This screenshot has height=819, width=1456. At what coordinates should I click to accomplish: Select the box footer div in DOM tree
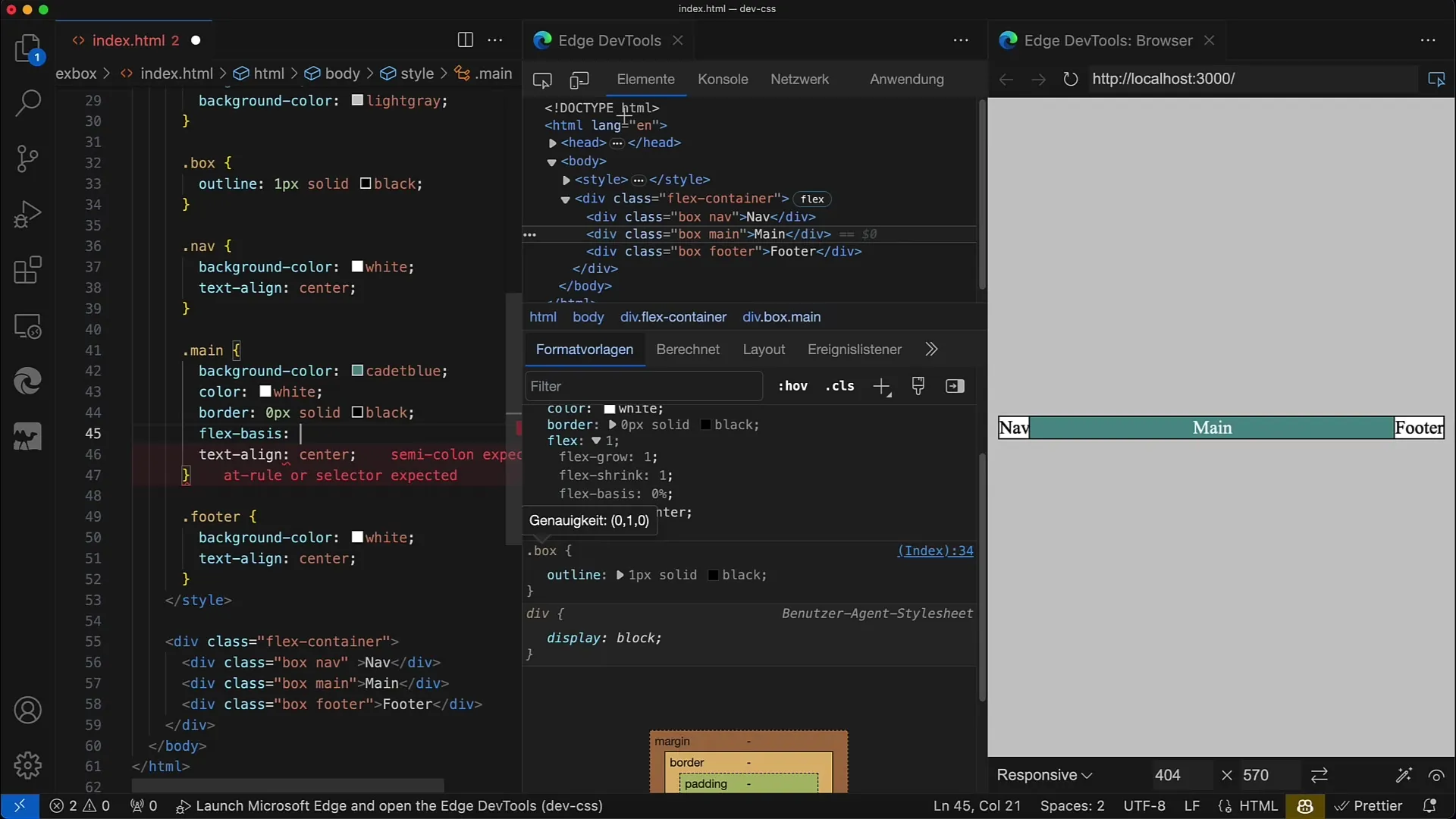(x=723, y=252)
